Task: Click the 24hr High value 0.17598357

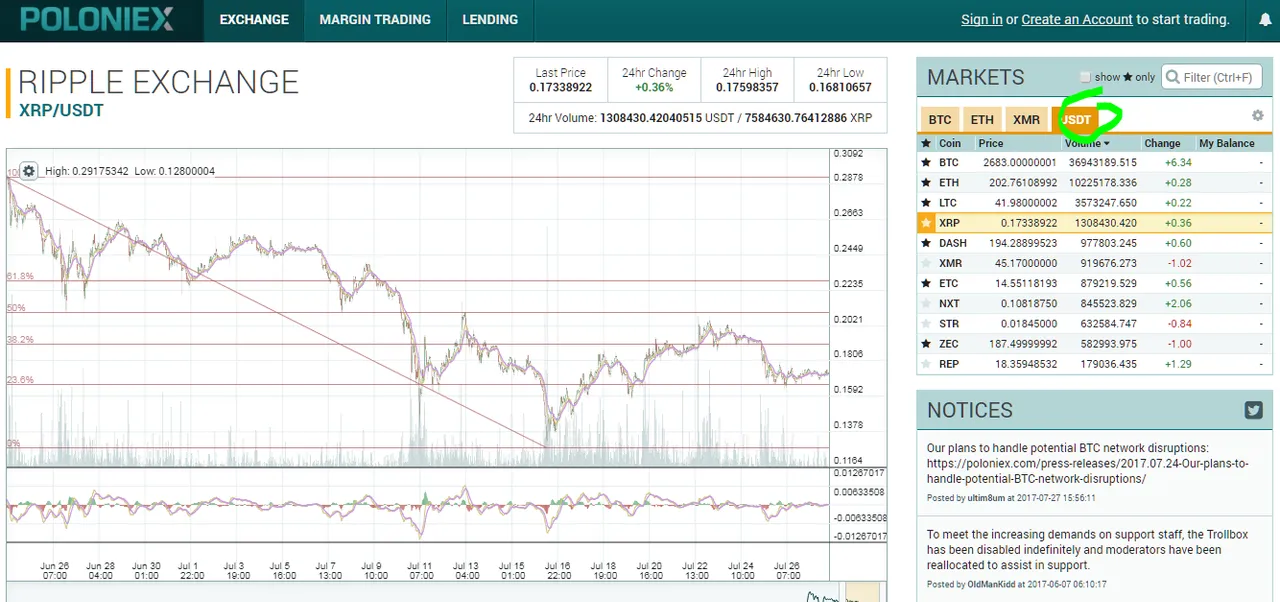Action: click(x=747, y=88)
